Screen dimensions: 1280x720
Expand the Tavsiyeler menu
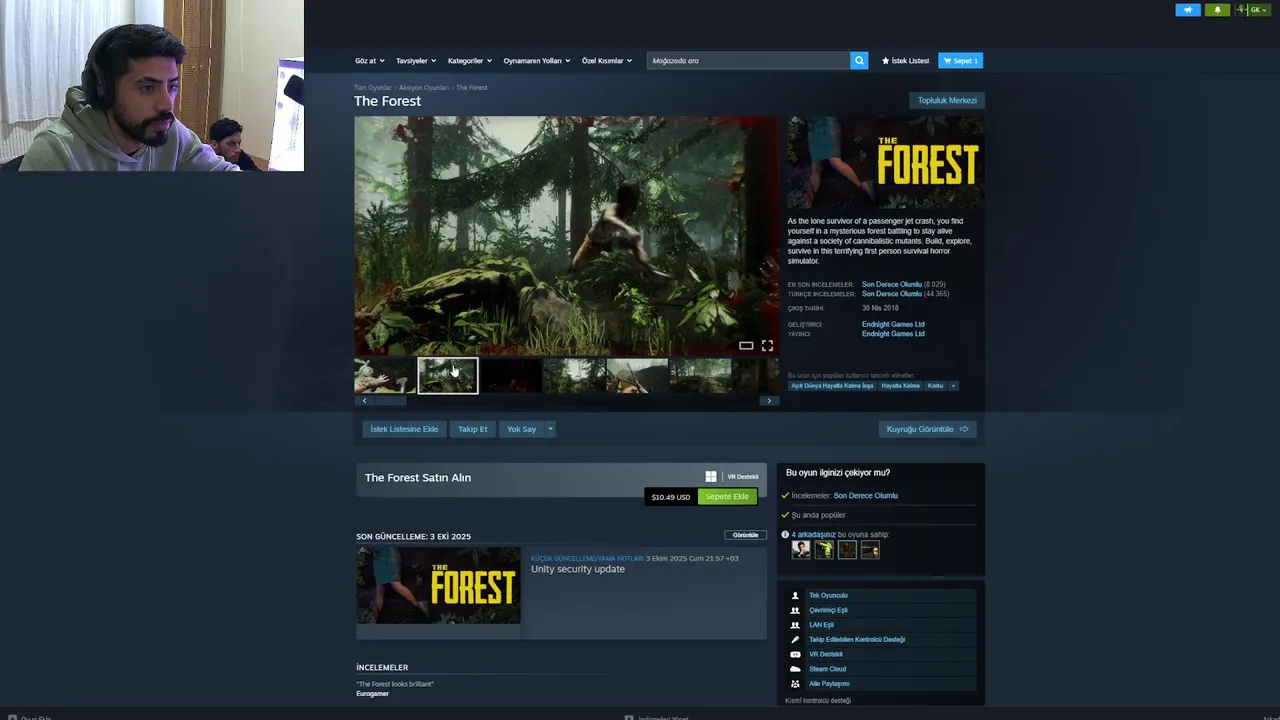(x=415, y=61)
